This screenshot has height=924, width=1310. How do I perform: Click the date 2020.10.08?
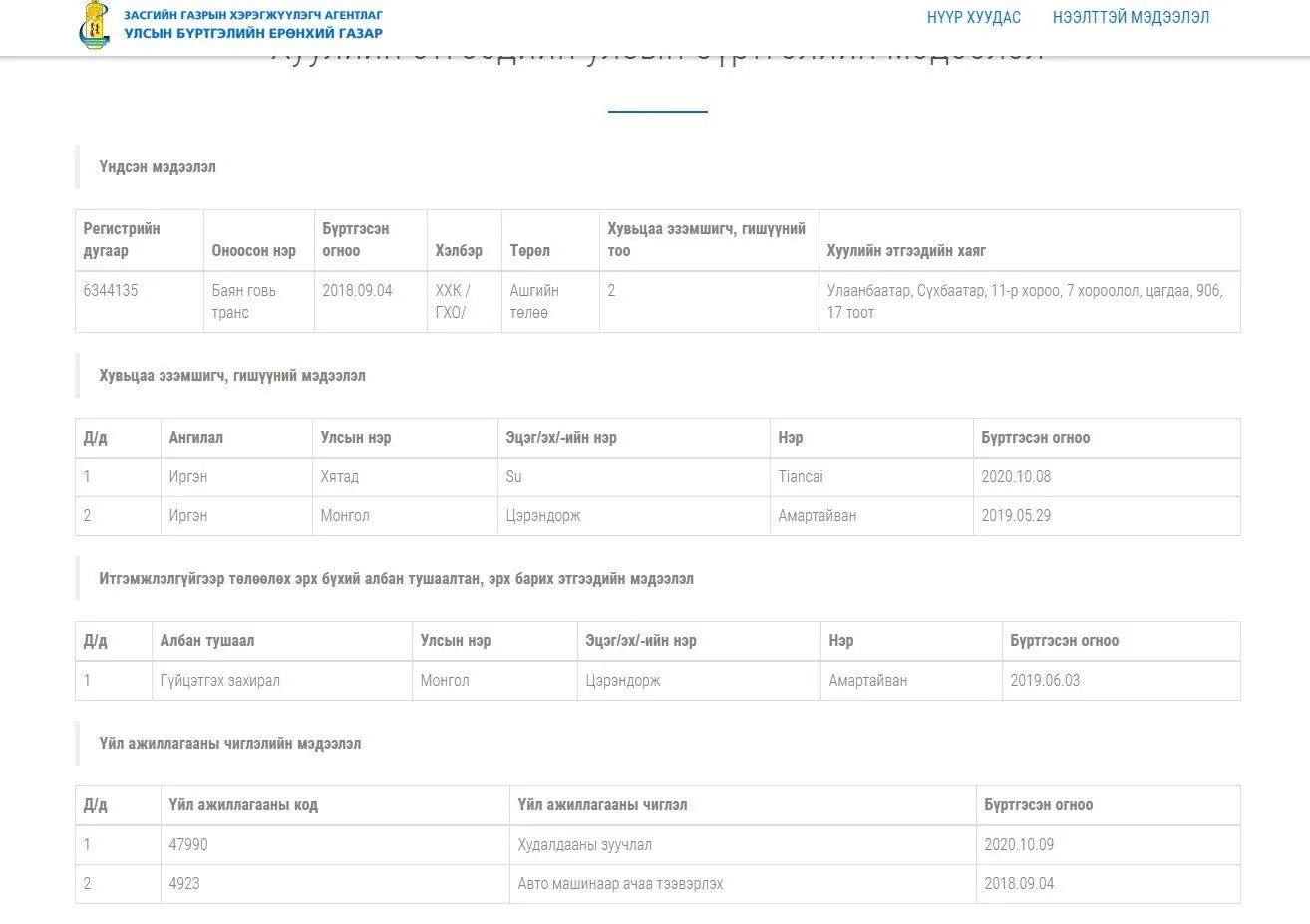click(1016, 476)
